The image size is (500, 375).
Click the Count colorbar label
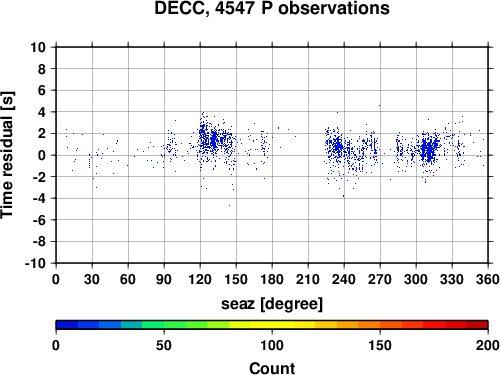[x=272, y=368]
